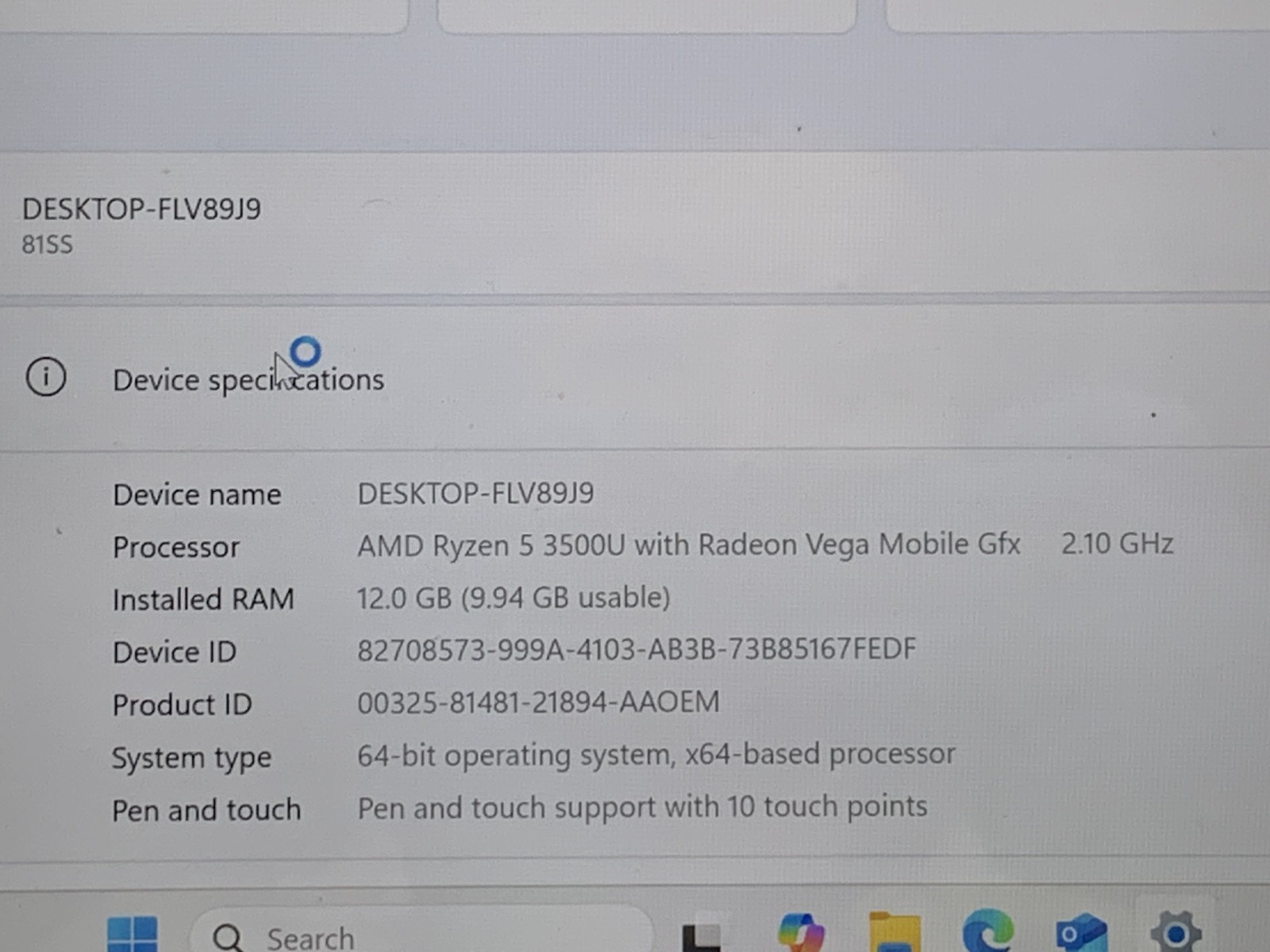Select the 2.10 GHz clock speed
The image size is (1270, 952).
pos(1118,543)
